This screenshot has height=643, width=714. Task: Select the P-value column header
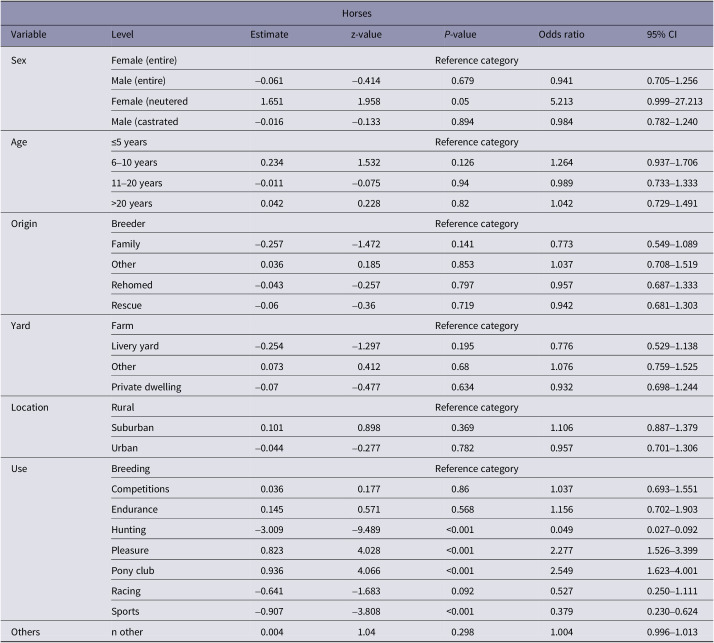tap(460, 34)
